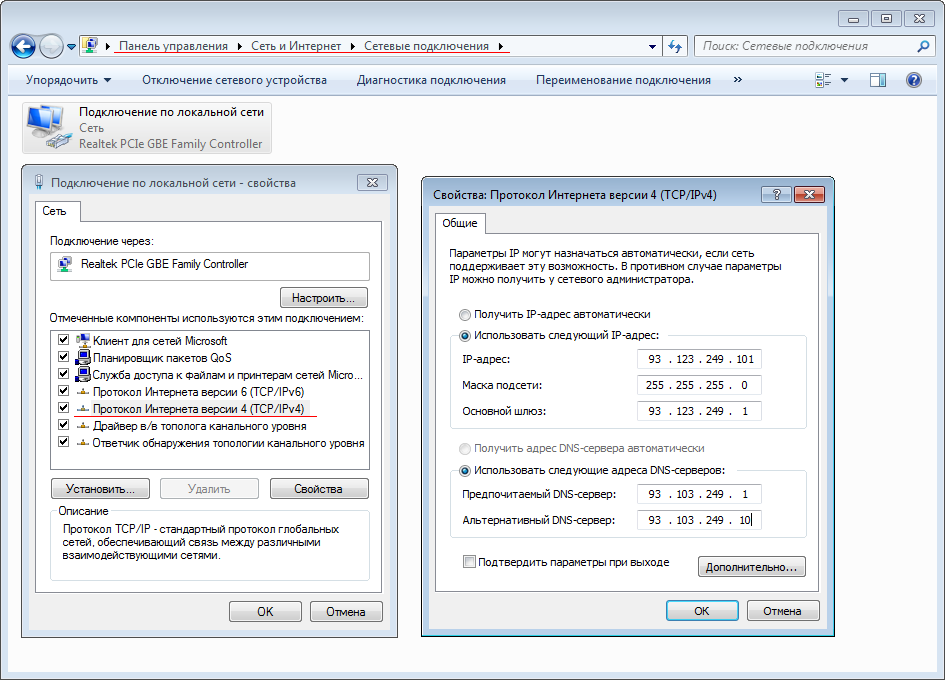Show more toolbar commands chevron
This screenshot has height=680, width=945.
pos(738,80)
